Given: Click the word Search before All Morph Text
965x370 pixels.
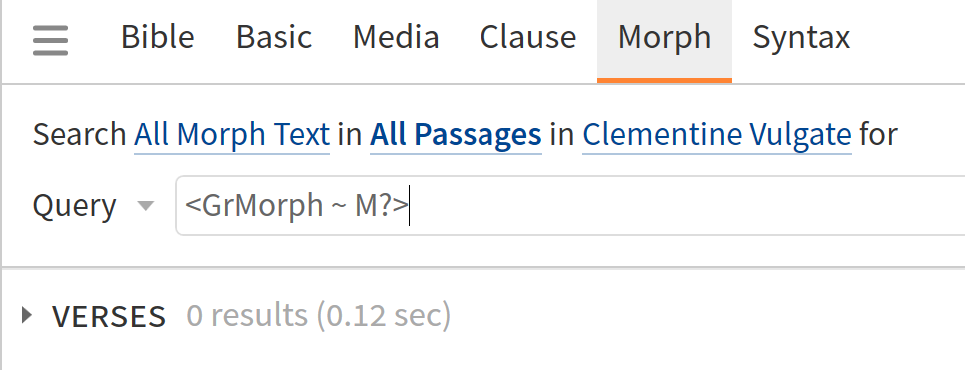Looking at the screenshot, I should click(x=79, y=134).
